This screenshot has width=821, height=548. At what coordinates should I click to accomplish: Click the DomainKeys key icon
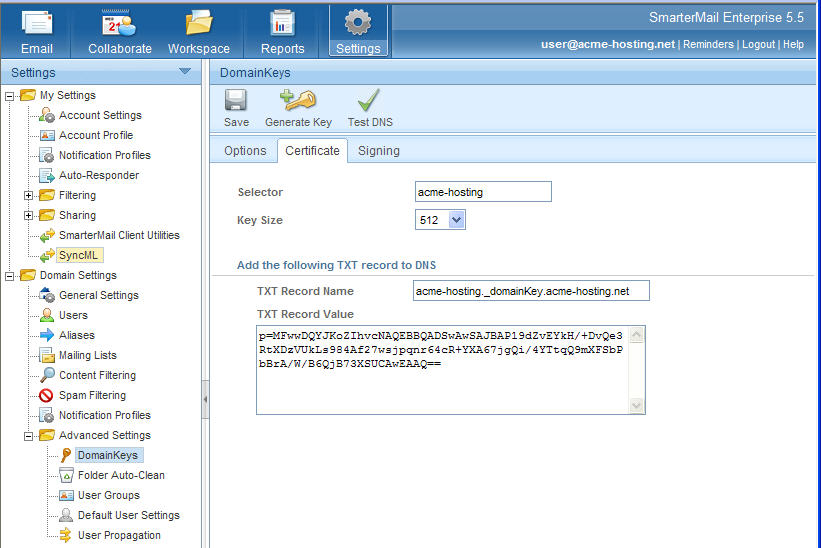(66, 455)
